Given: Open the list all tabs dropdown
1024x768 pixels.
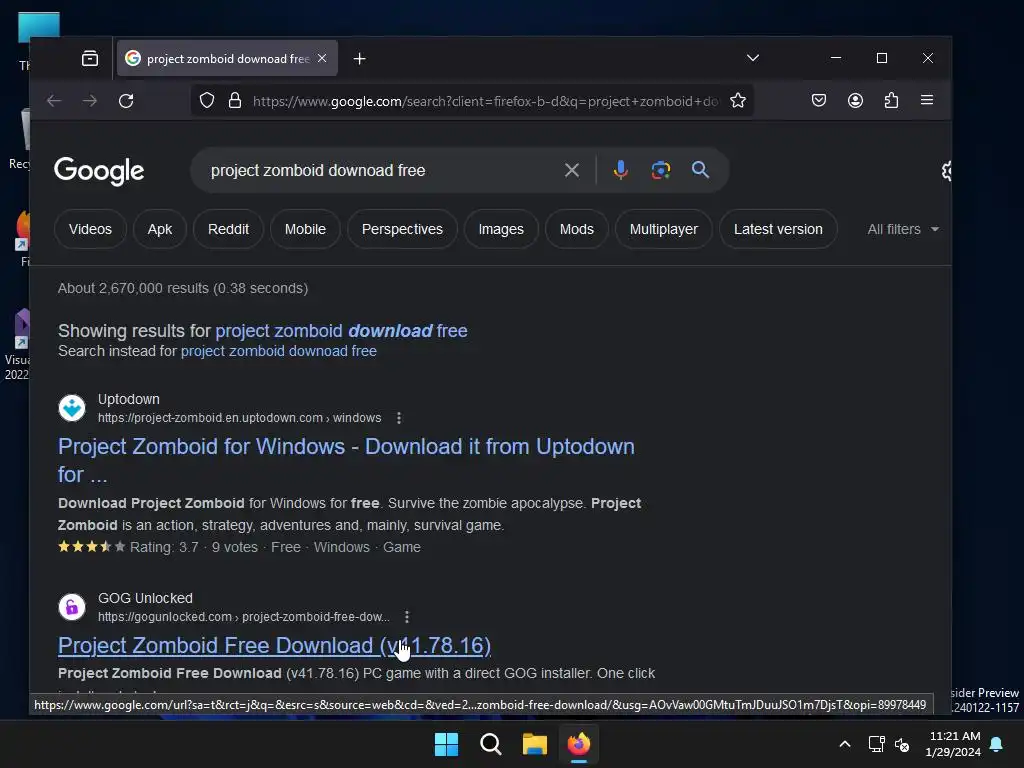Looking at the screenshot, I should tap(752, 58).
